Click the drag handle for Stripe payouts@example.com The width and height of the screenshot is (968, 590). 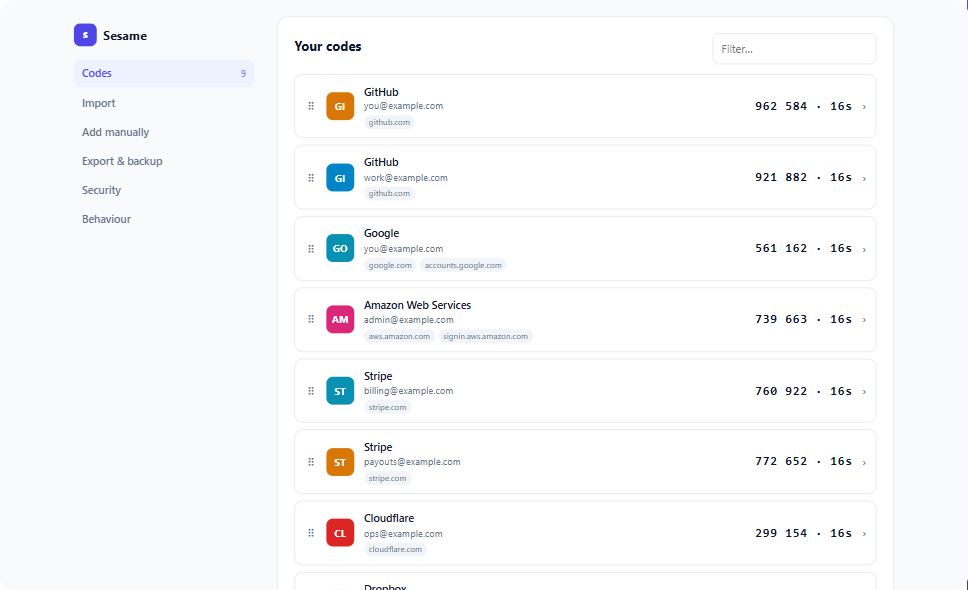(311, 462)
